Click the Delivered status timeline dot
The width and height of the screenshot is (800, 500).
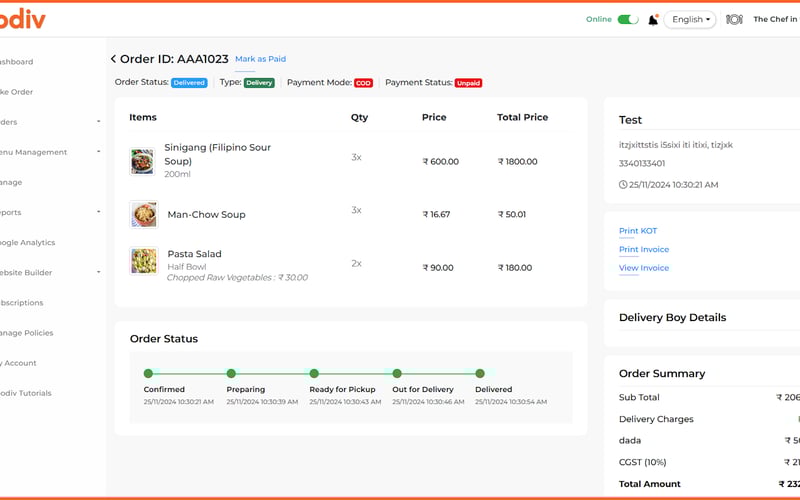point(480,373)
